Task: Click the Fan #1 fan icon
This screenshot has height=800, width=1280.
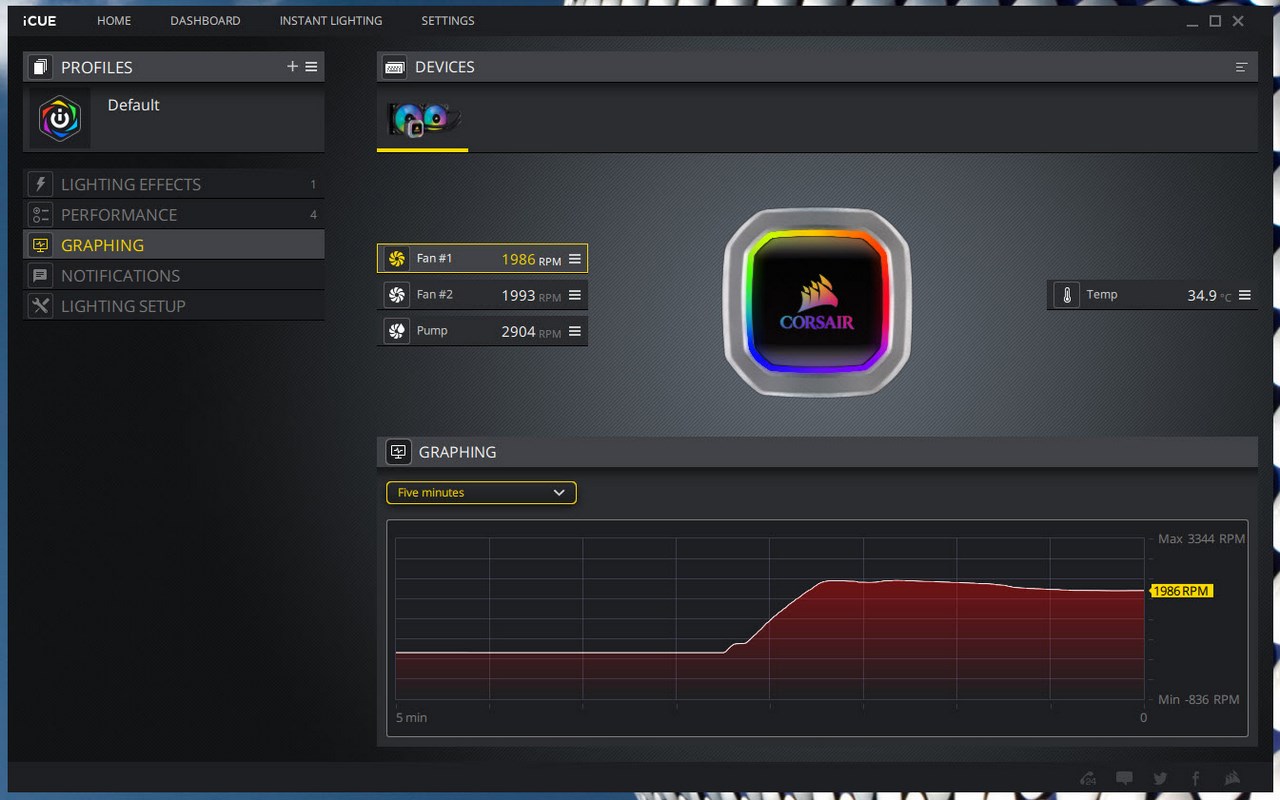Action: (x=397, y=259)
